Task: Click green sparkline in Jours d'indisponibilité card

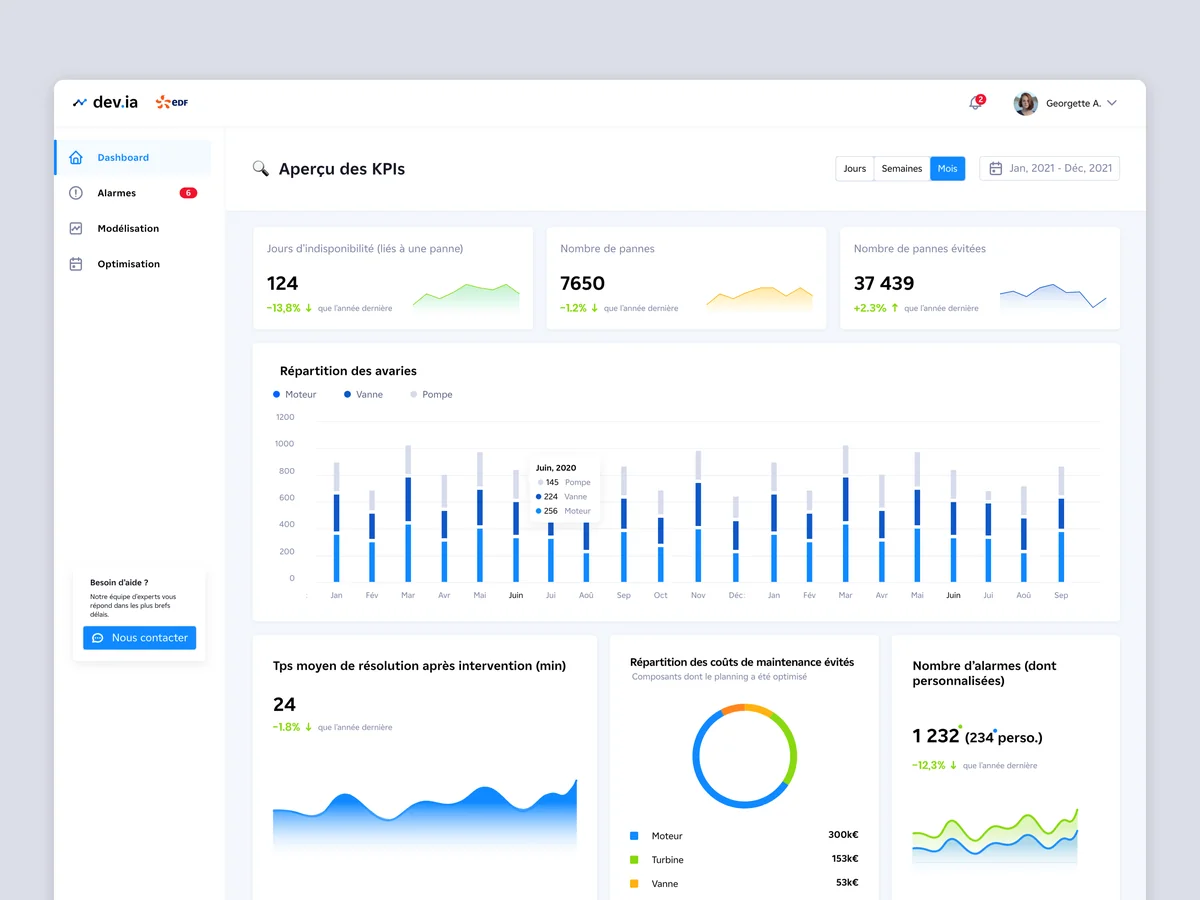Action: (466, 296)
